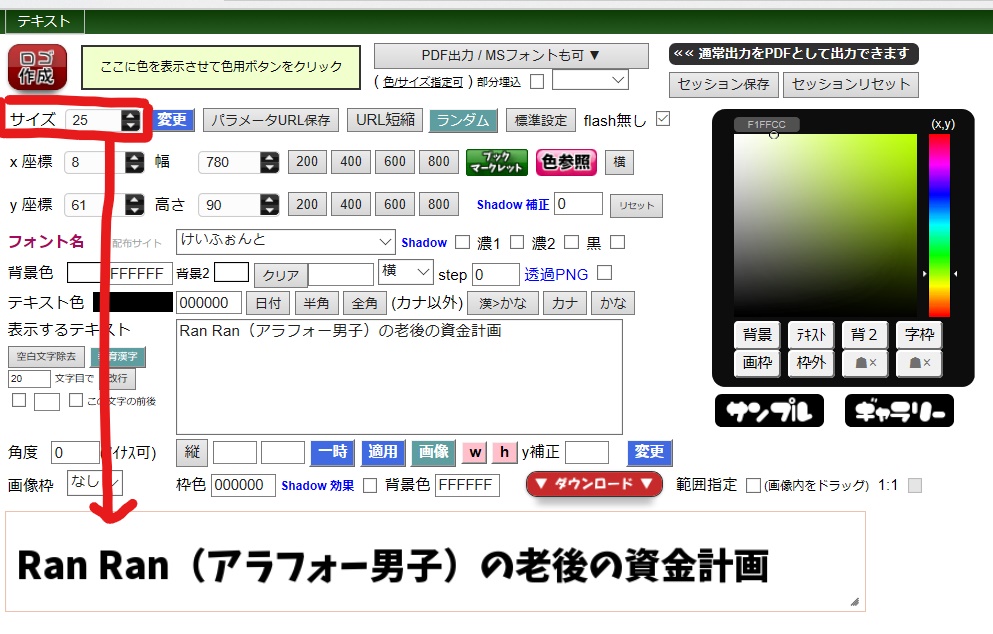Click the black テキスト色 swatch
Screen dimensions: 993x634
click(133, 302)
